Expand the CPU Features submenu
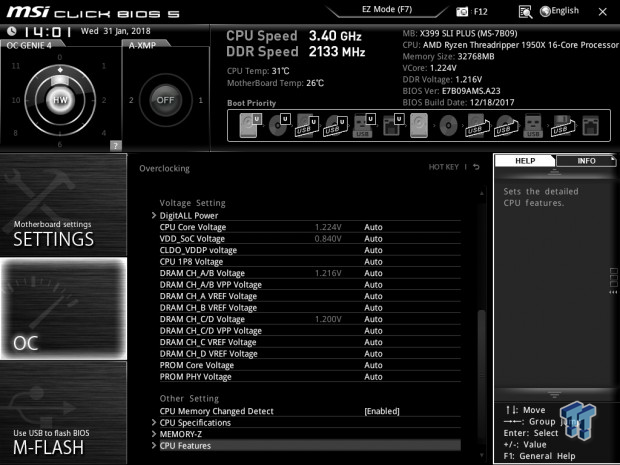The height and width of the screenshot is (465, 620). point(306,446)
